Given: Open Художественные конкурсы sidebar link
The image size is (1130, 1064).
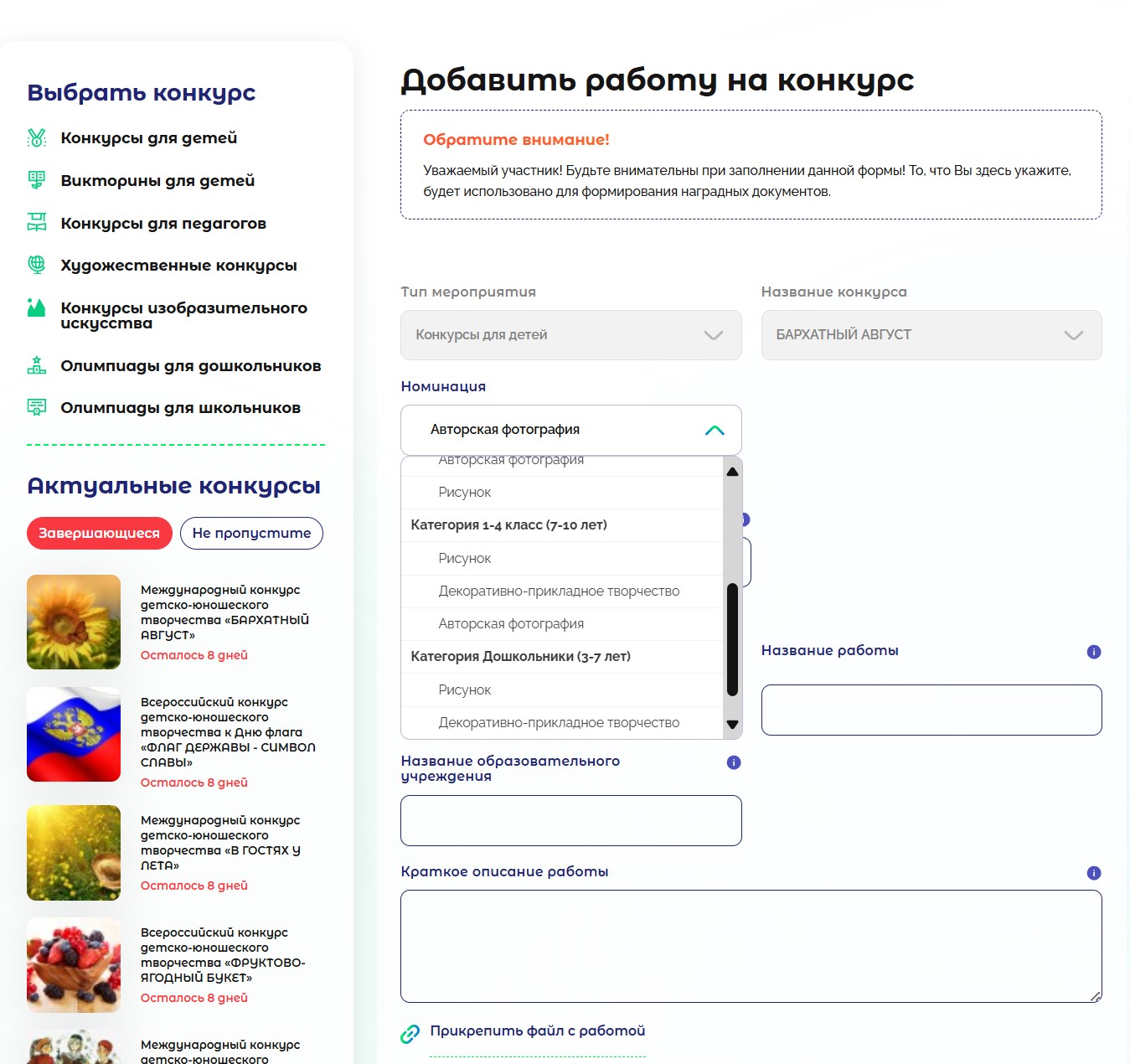Looking at the screenshot, I should coord(178,266).
